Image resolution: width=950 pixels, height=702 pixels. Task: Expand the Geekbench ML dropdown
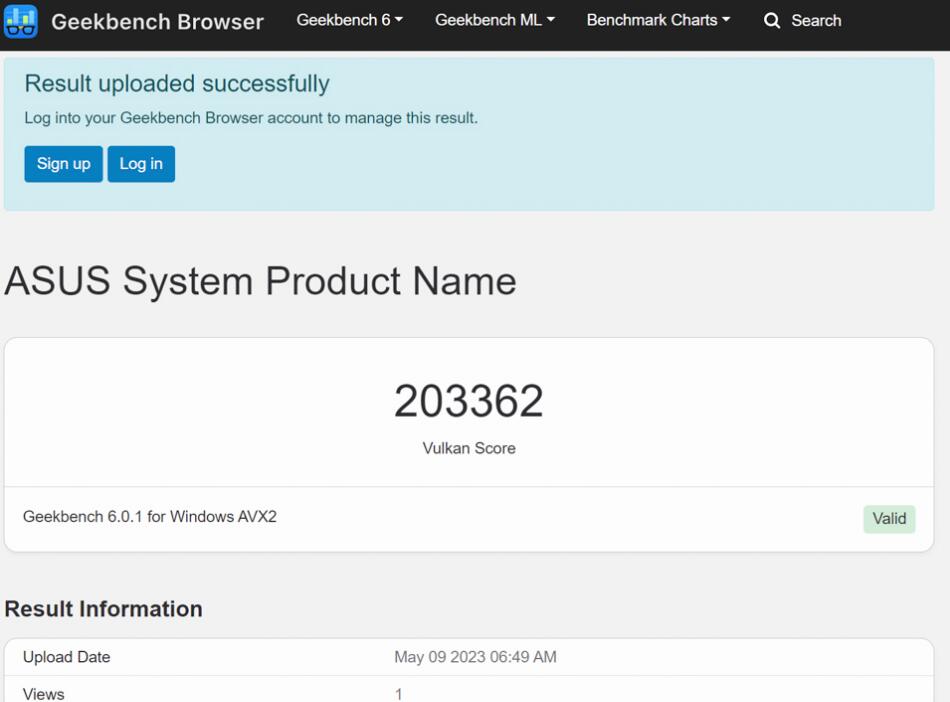pyautogui.click(x=494, y=20)
